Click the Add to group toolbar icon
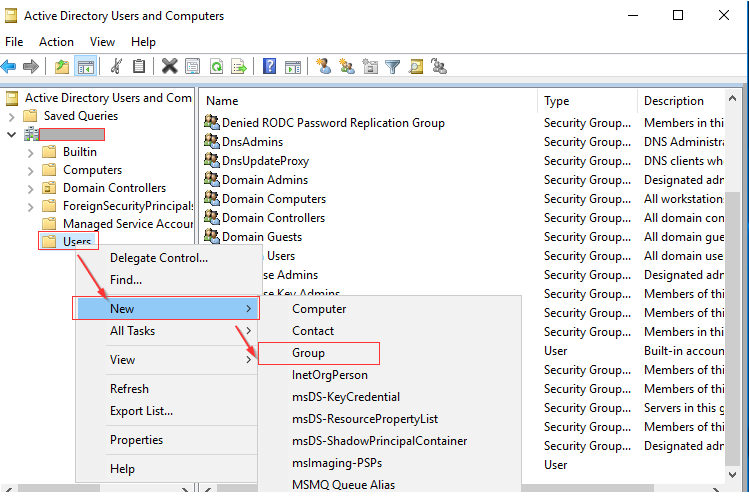The width and height of the screenshot is (749, 496). [x=439, y=66]
